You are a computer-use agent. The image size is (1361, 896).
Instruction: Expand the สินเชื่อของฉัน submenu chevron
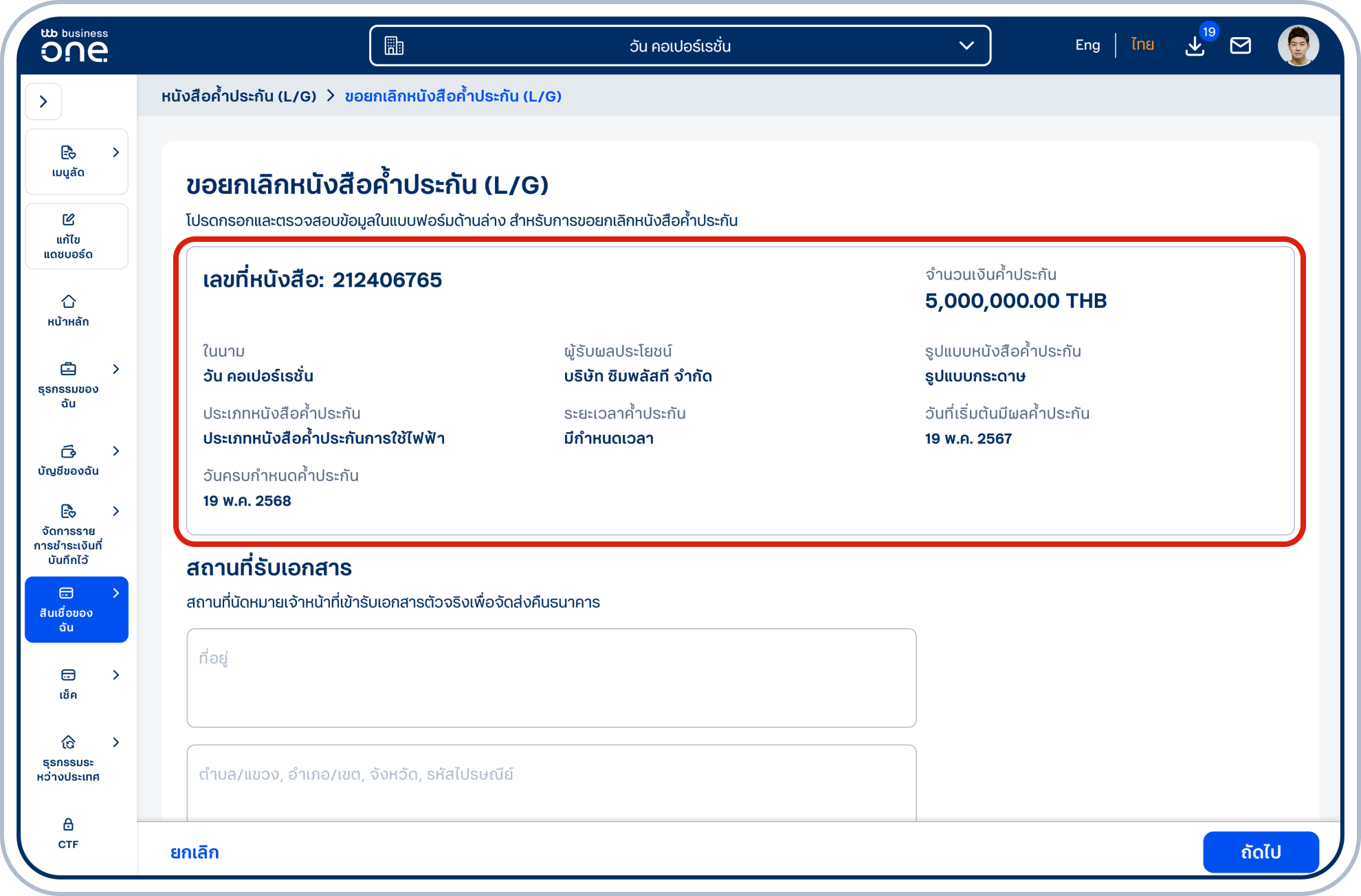[115, 592]
